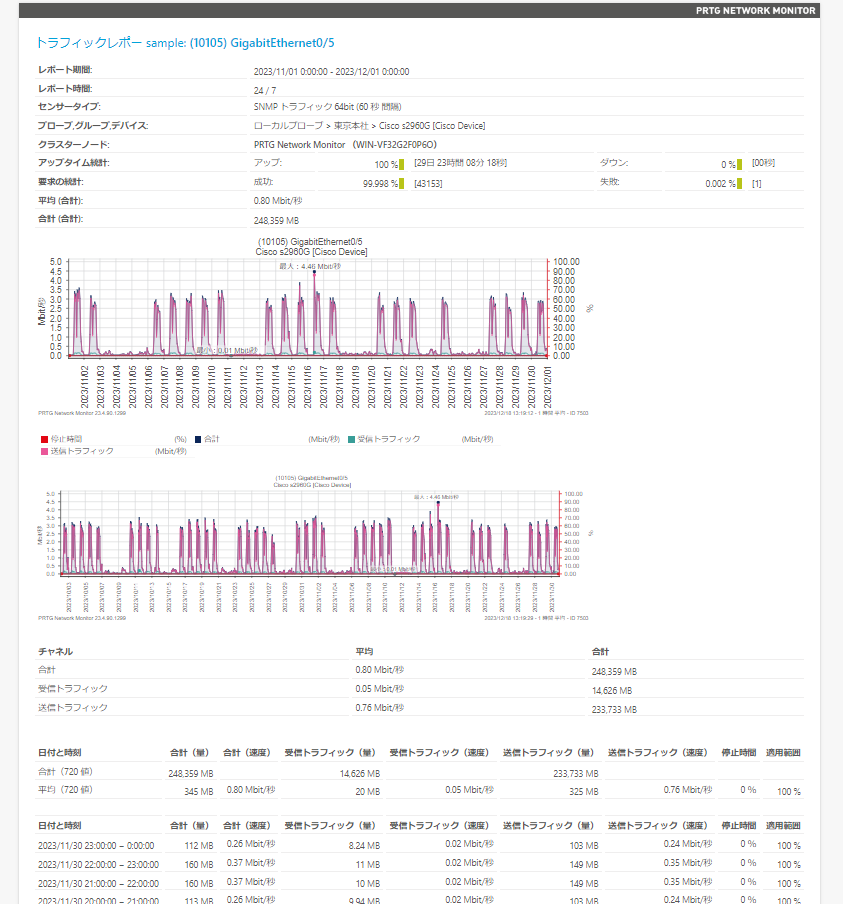Click 233,733 MB in the channel table
Screen dimensions: 843x904
coord(614,710)
